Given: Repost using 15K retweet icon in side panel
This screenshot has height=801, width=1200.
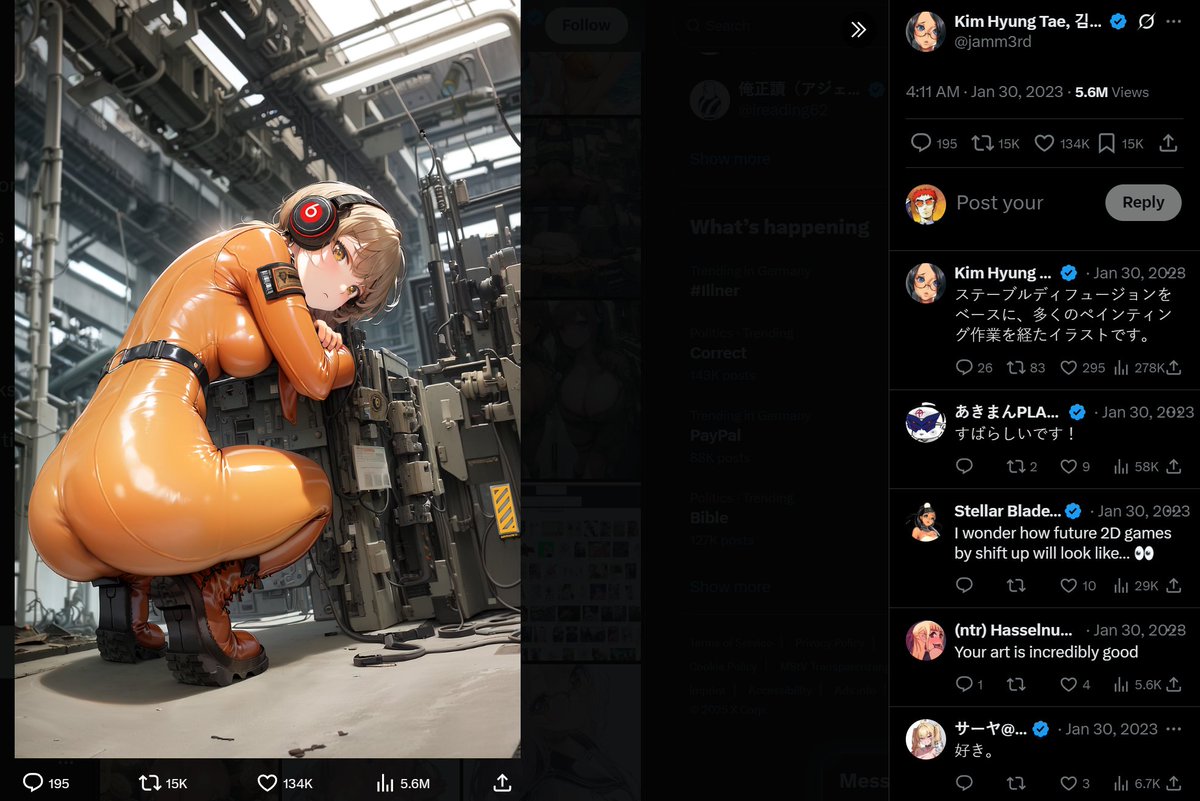Looking at the screenshot, I should click(995, 143).
